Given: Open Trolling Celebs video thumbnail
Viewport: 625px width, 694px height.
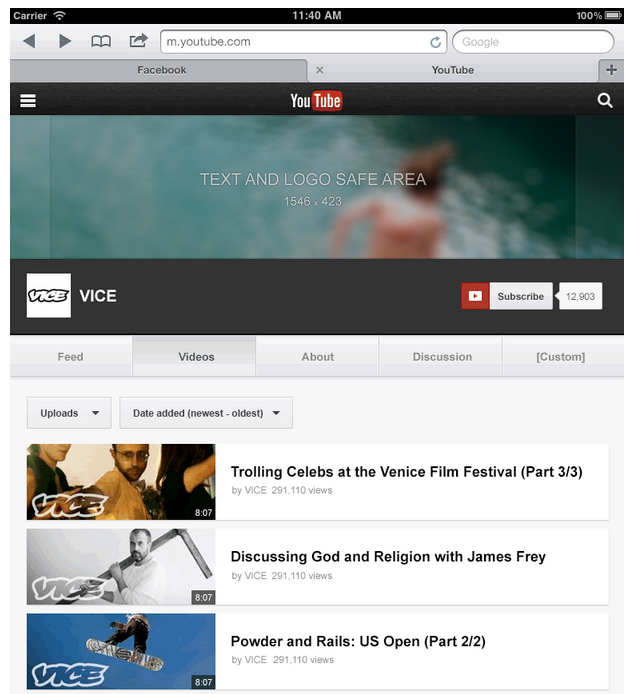Looking at the screenshot, I should click(121, 482).
